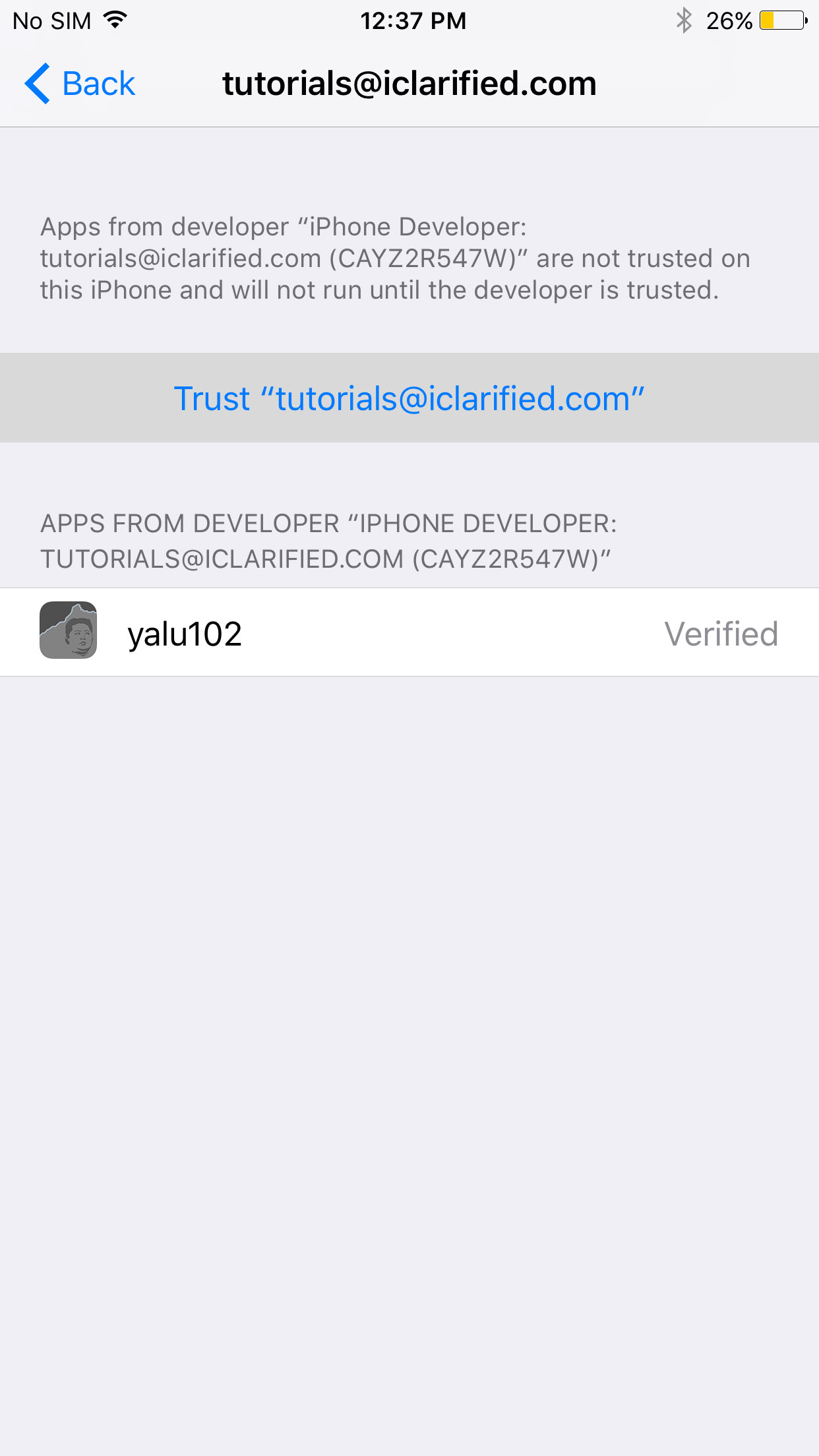Screen dimensions: 819x1456
Task: Tap the untrusted developer description text
Action: pyautogui.click(x=396, y=258)
